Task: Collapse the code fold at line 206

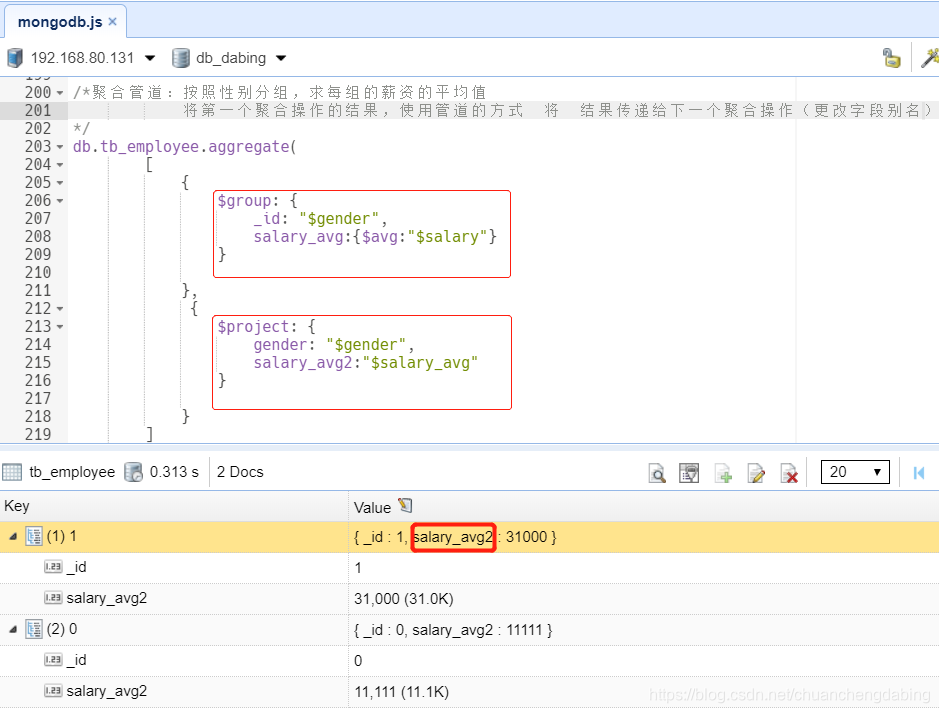Action: (60, 201)
